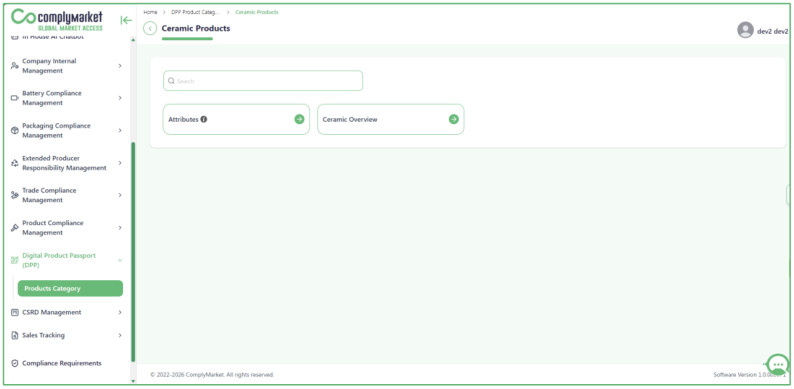Go to DPP Product Categ... breadcrumb

(x=195, y=12)
